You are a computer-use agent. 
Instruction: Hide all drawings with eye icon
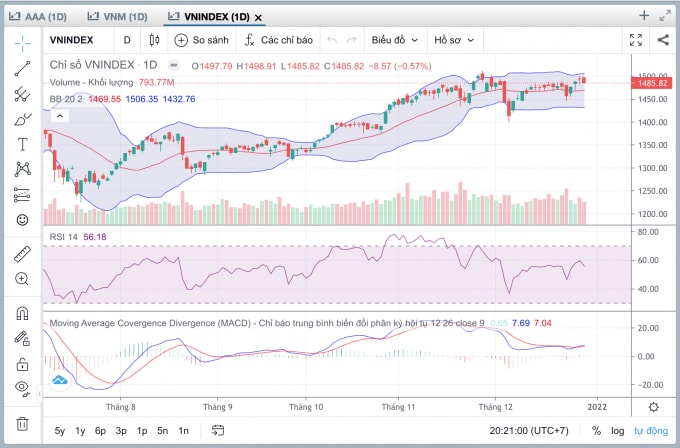[x=22, y=387]
